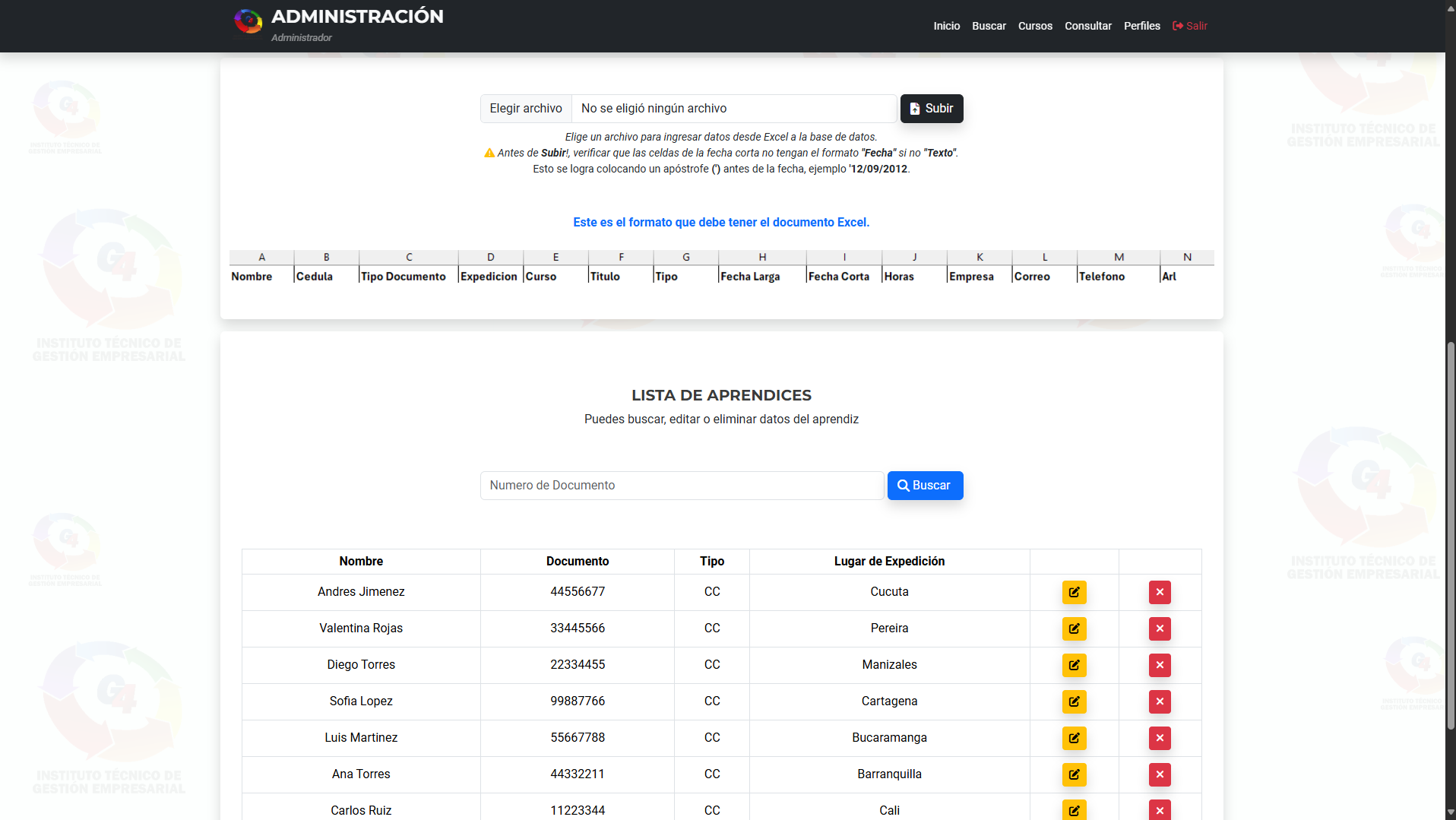Delete the Valentina Rojas record
Screen dimensions: 1456x820
pyautogui.click(x=1159, y=628)
